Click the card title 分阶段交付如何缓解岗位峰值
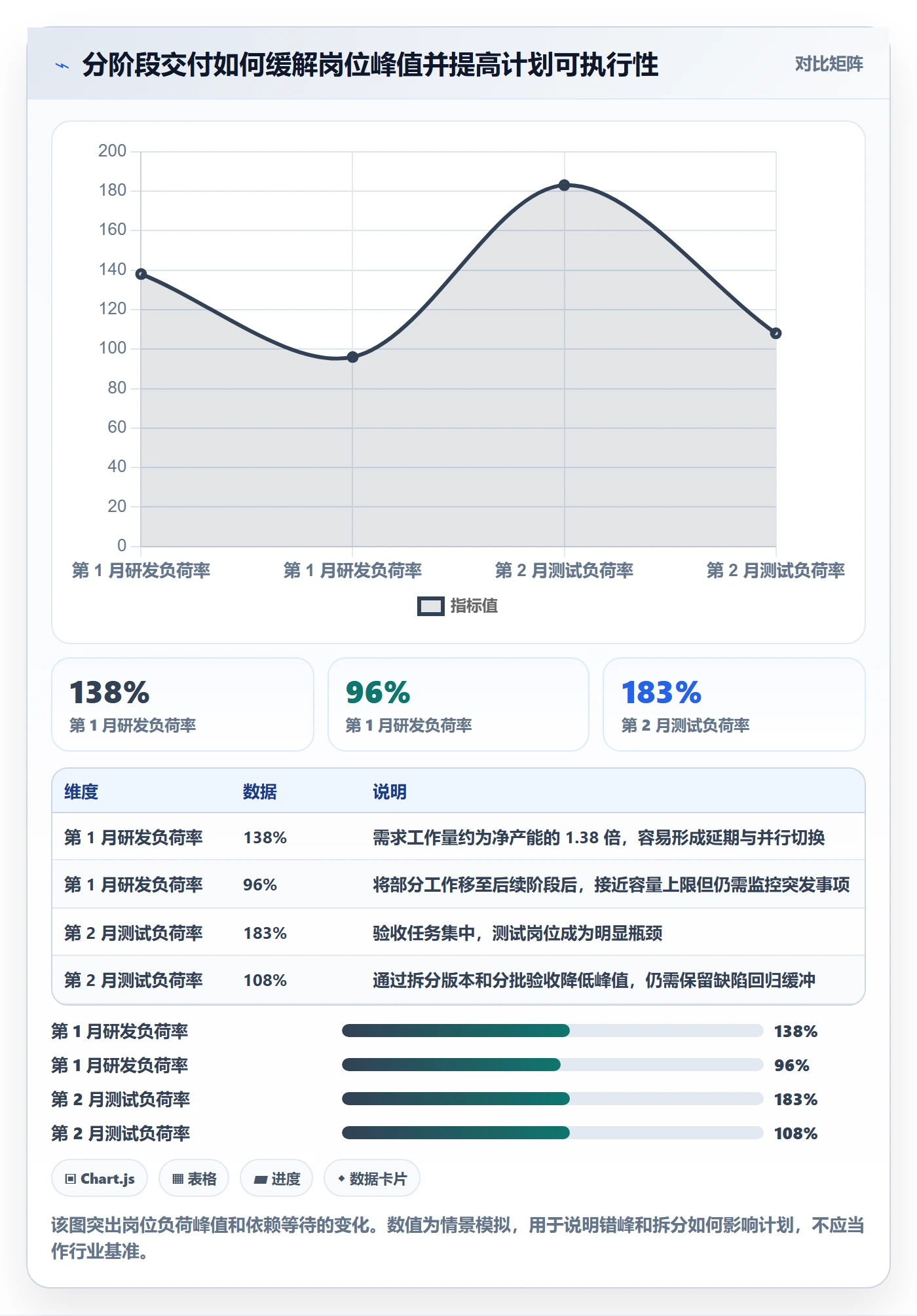 pos(370,65)
